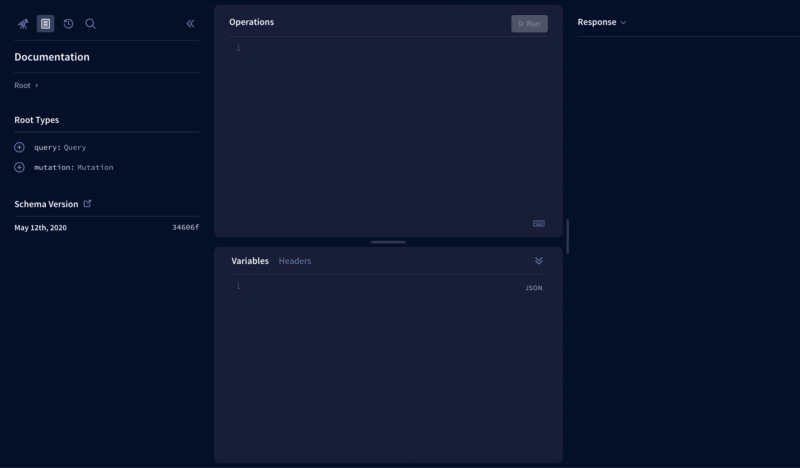Image resolution: width=800 pixels, height=468 pixels.
Task: Run the operation
Action: [529, 23]
